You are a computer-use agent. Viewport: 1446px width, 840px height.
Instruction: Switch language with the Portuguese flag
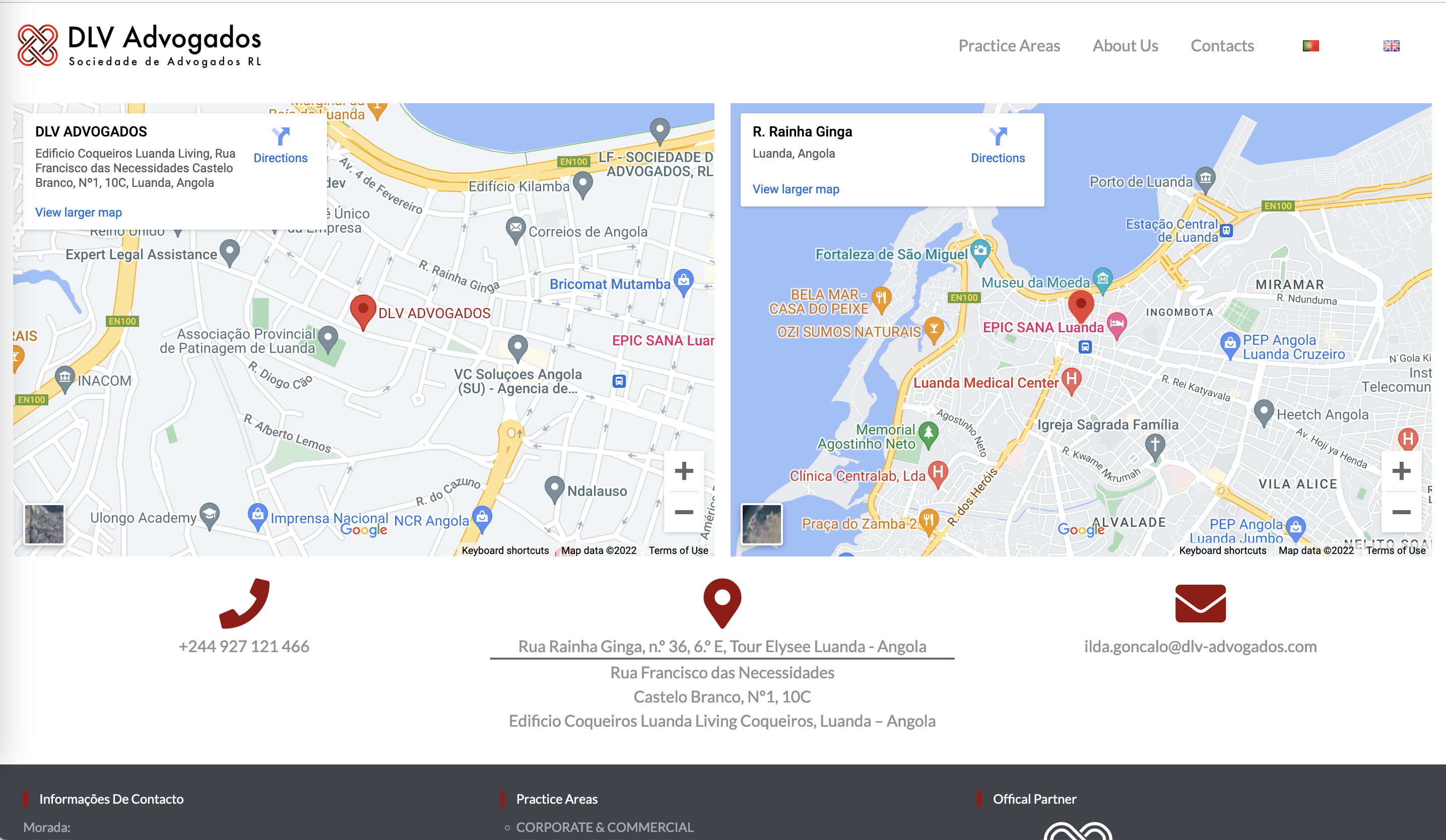(x=1310, y=45)
